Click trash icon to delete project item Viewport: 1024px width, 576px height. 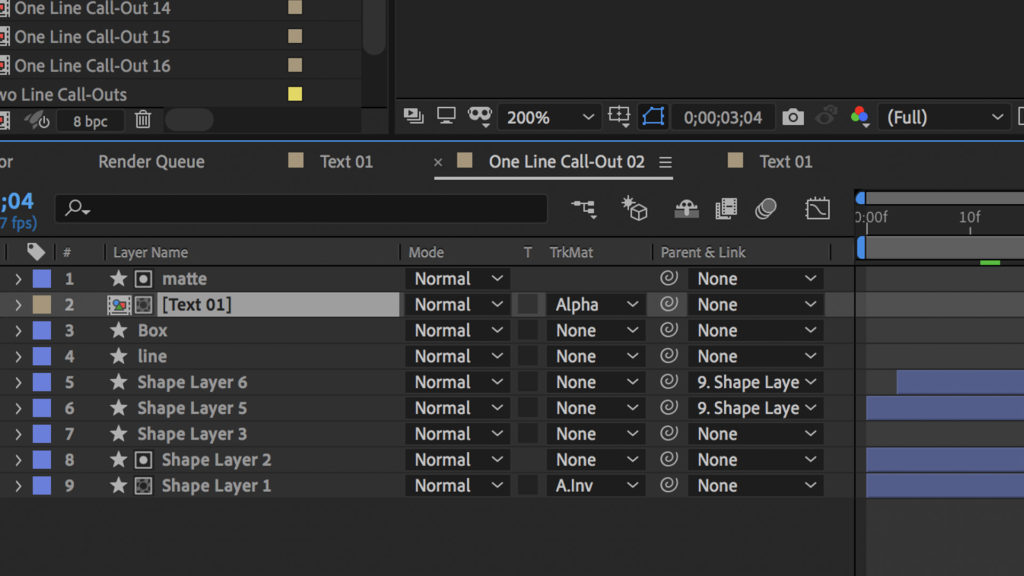[x=143, y=120]
